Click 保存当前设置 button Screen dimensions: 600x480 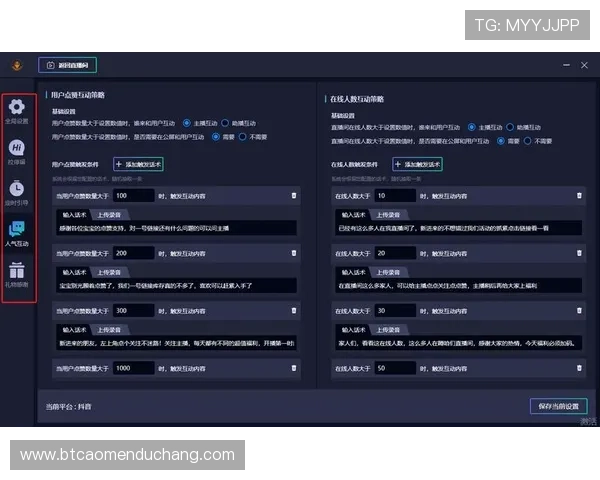(x=559, y=406)
